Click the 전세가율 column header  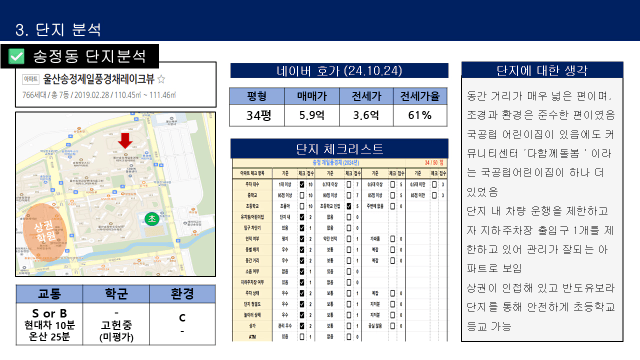[x=420, y=96]
